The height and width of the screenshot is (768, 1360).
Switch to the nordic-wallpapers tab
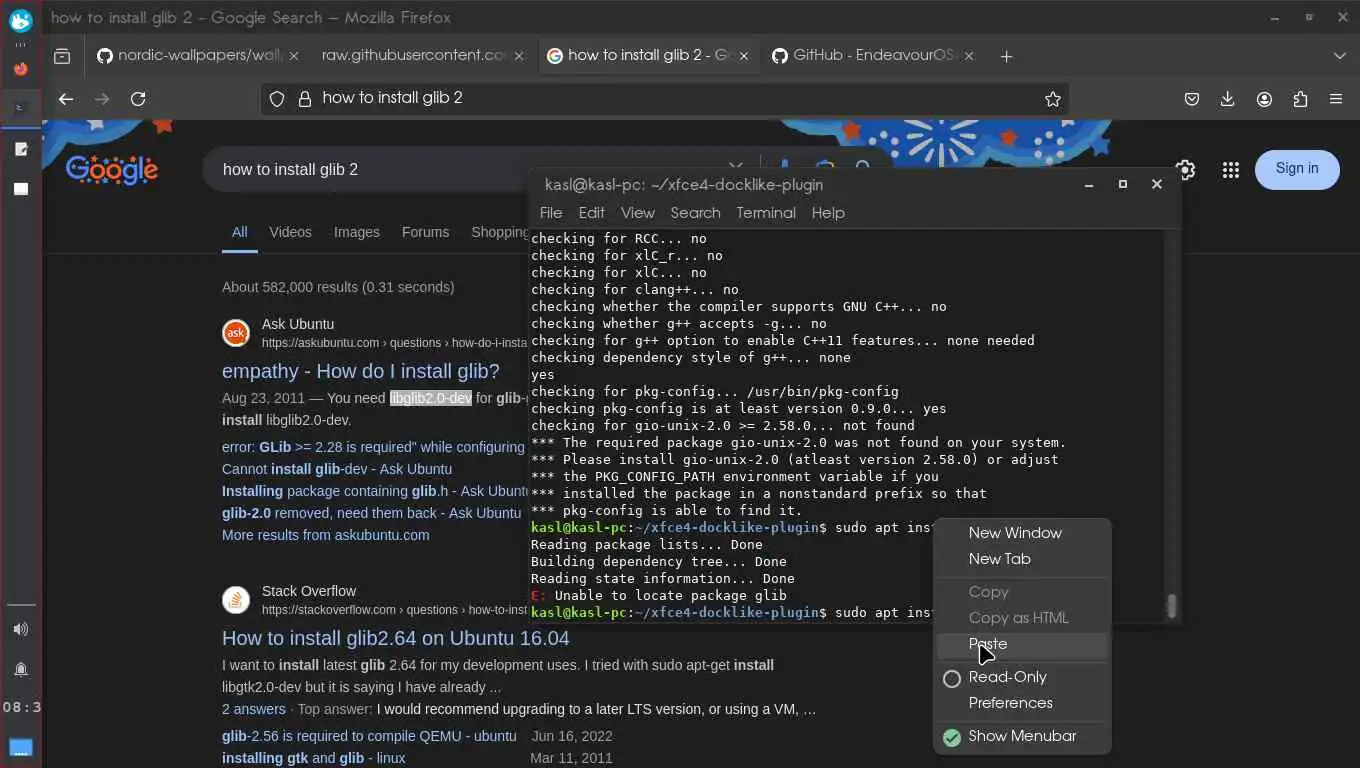(x=196, y=56)
